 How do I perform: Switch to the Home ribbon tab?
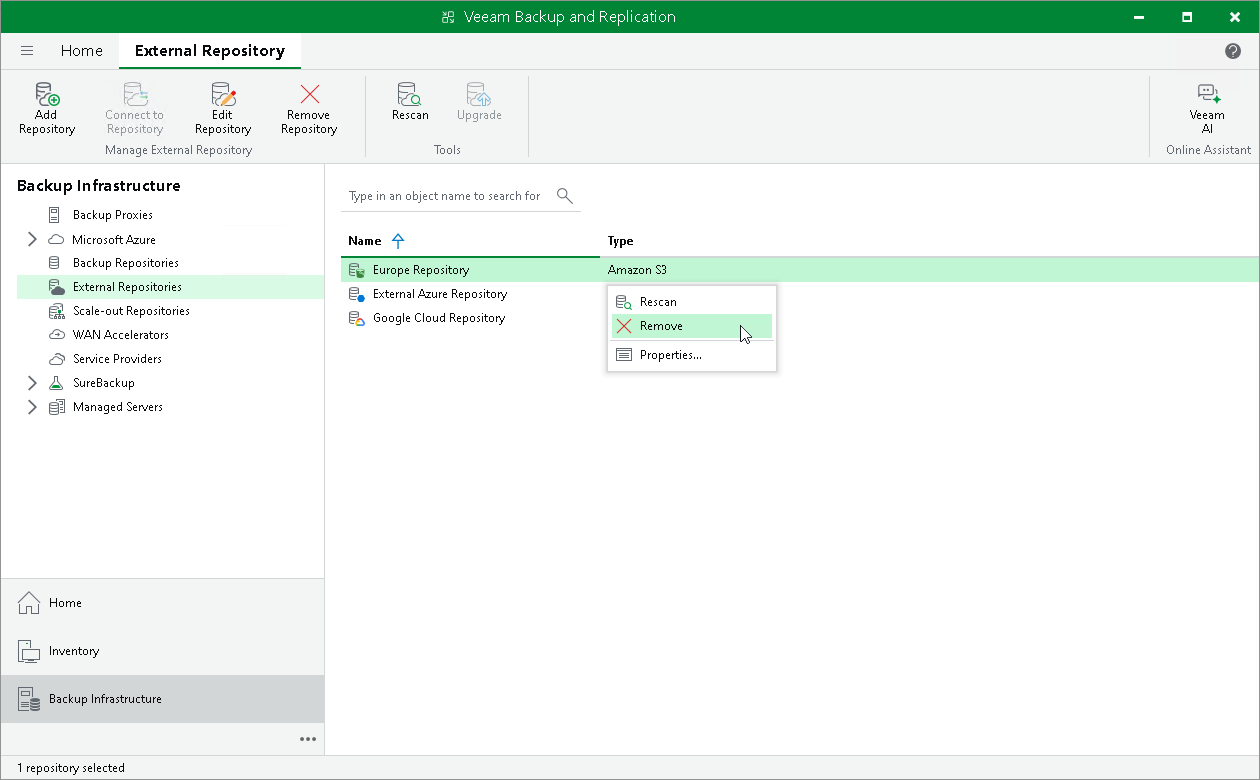pos(81,51)
